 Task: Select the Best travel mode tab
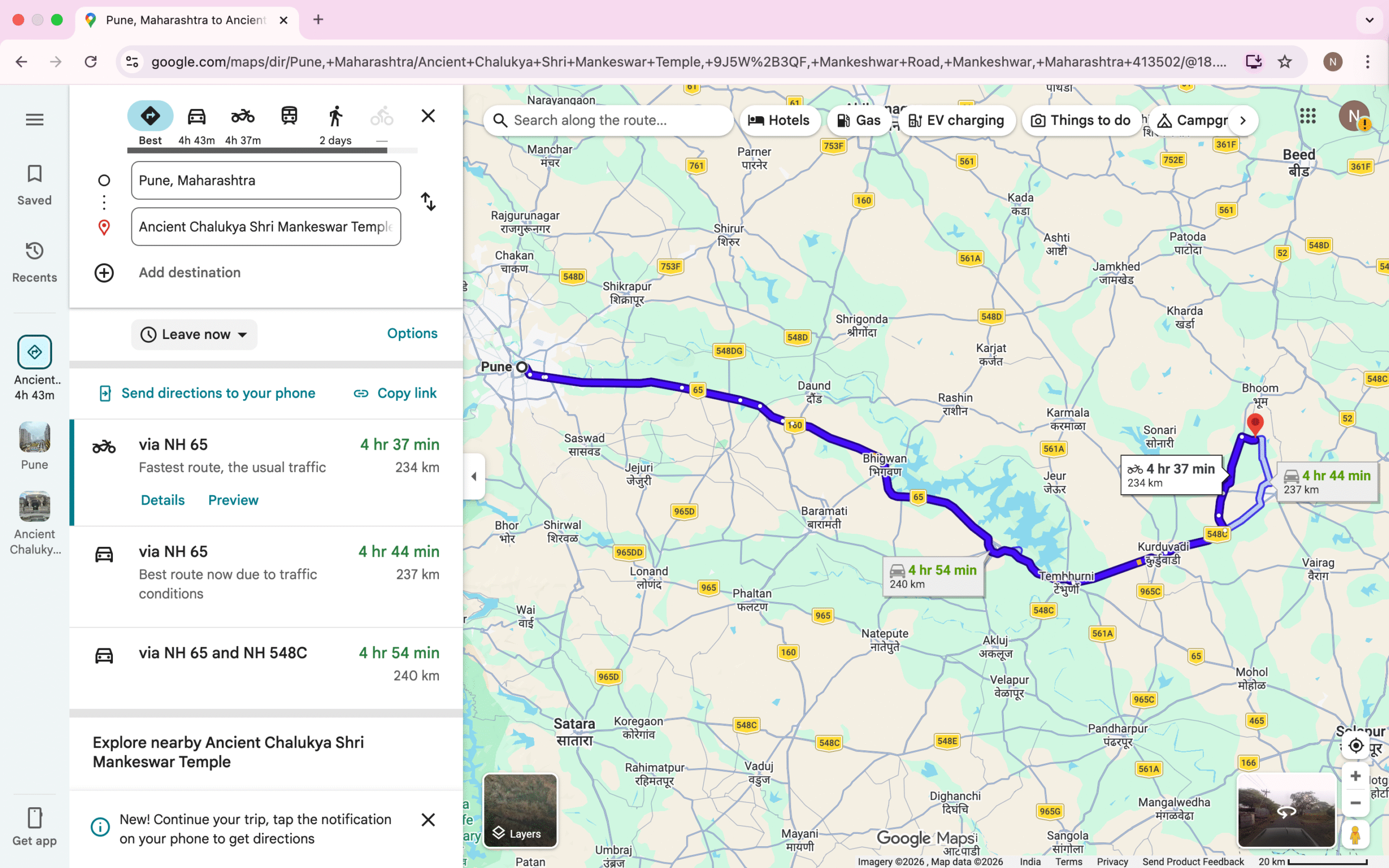[150, 117]
